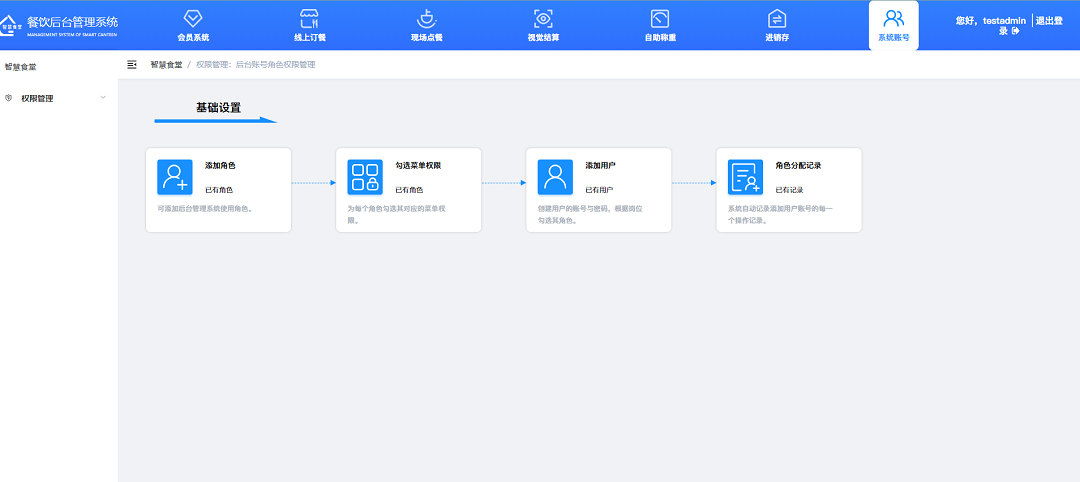Click the 已有记录 text under 角色分配记录
Viewport: 1080px width, 482px height.
click(x=789, y=189)
